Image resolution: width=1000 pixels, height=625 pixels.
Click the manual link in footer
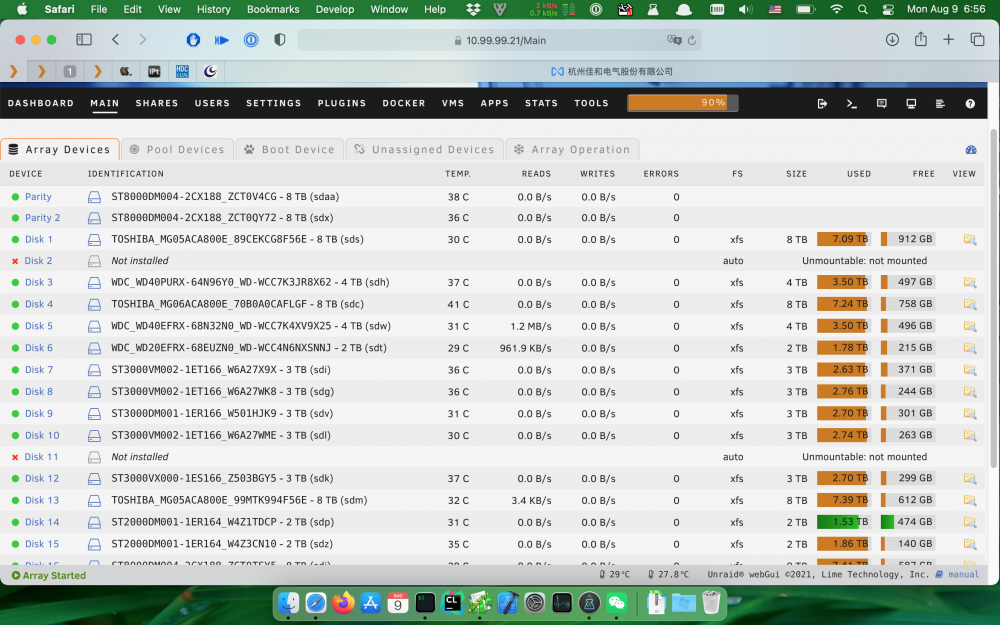click(x=963, y=575)
